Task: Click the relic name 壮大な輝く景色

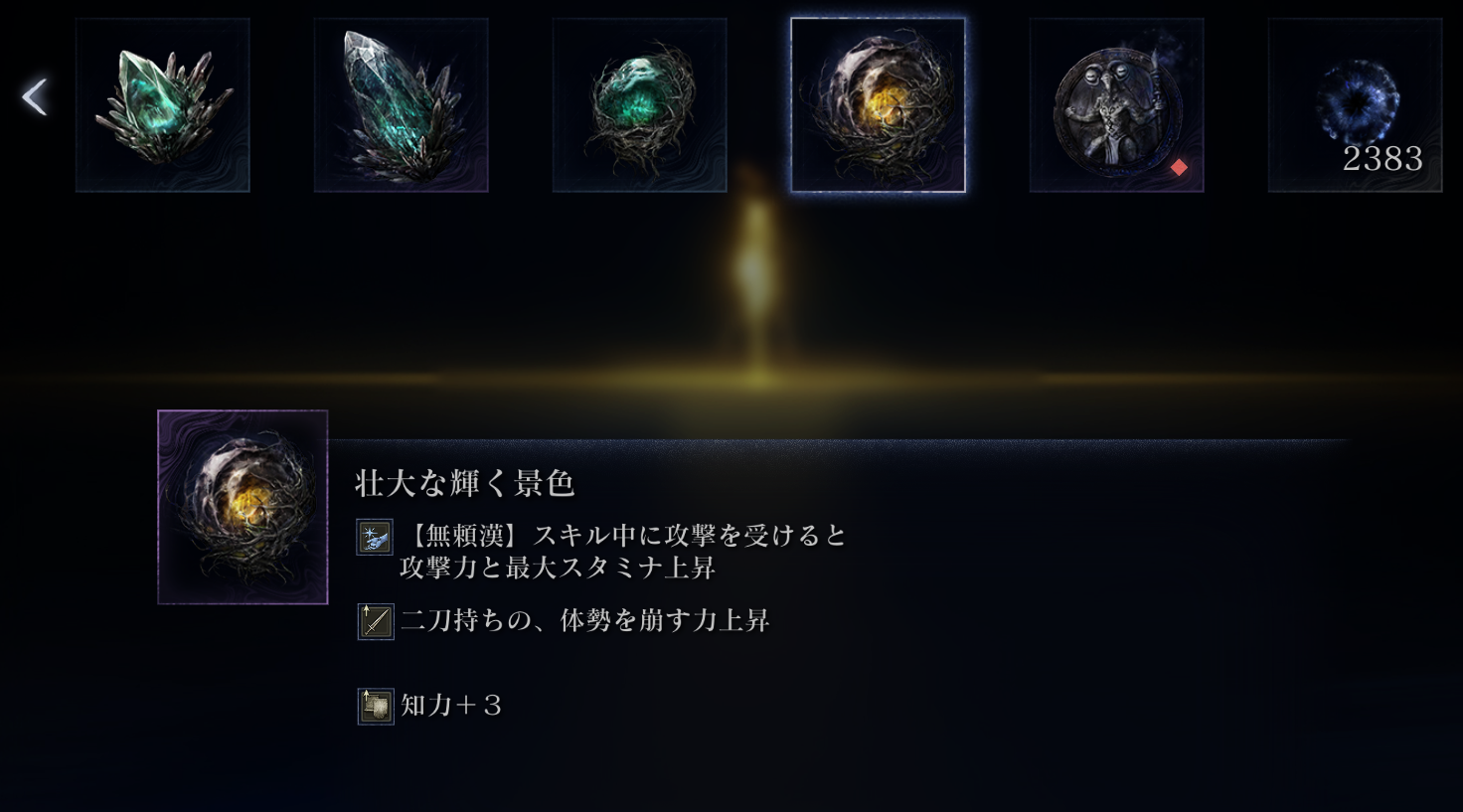Action: [x=465, y=483]
